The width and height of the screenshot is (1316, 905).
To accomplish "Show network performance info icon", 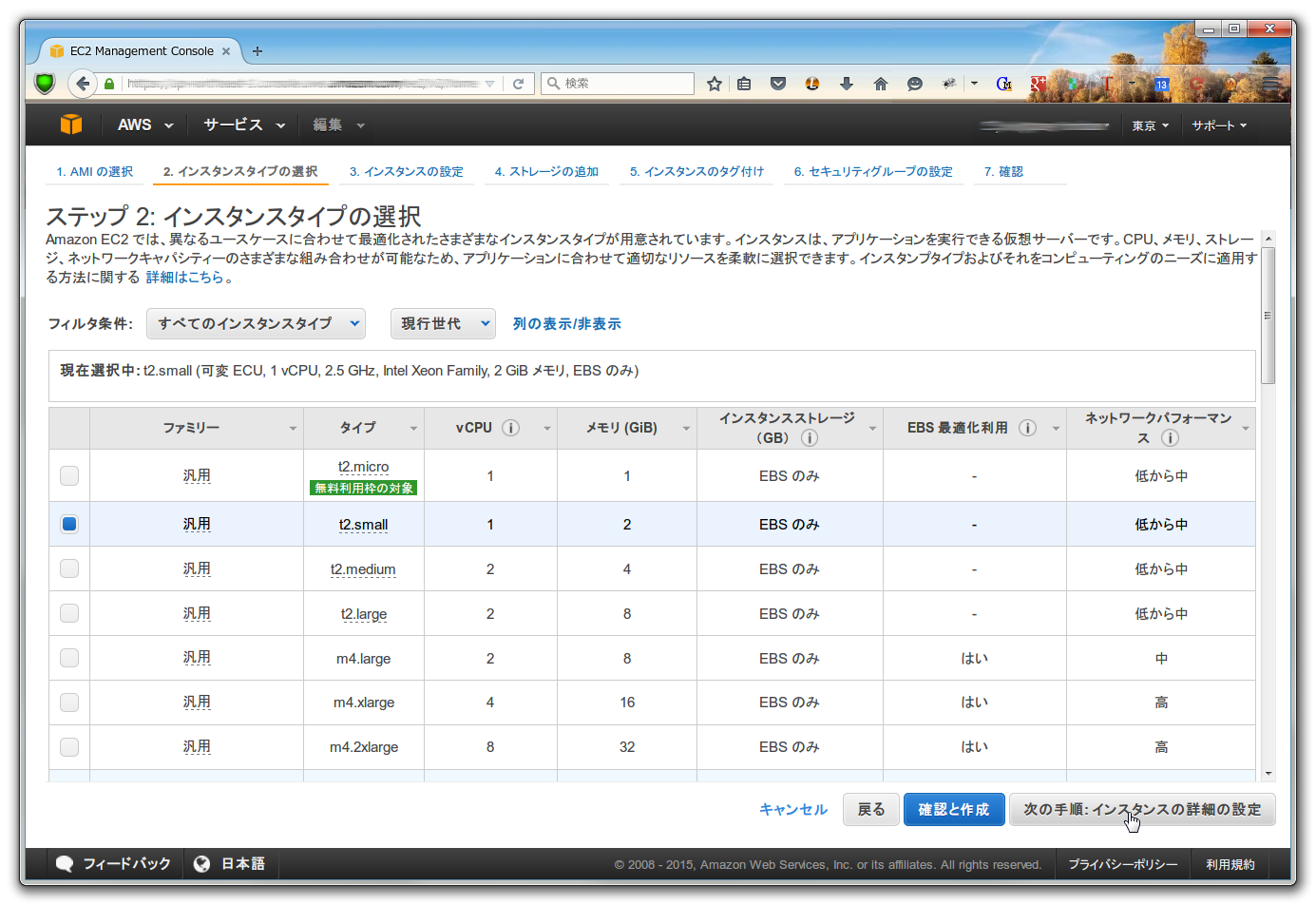I will [1171, 437].
